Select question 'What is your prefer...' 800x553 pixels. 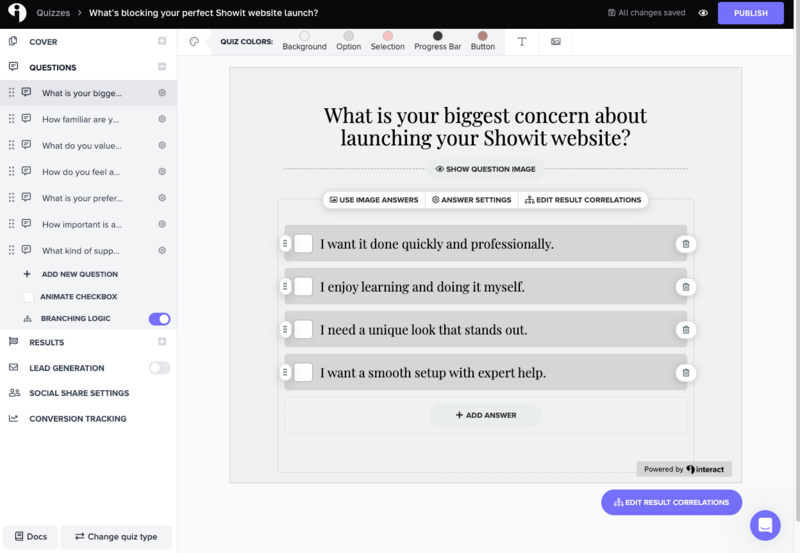coord(83,198)
